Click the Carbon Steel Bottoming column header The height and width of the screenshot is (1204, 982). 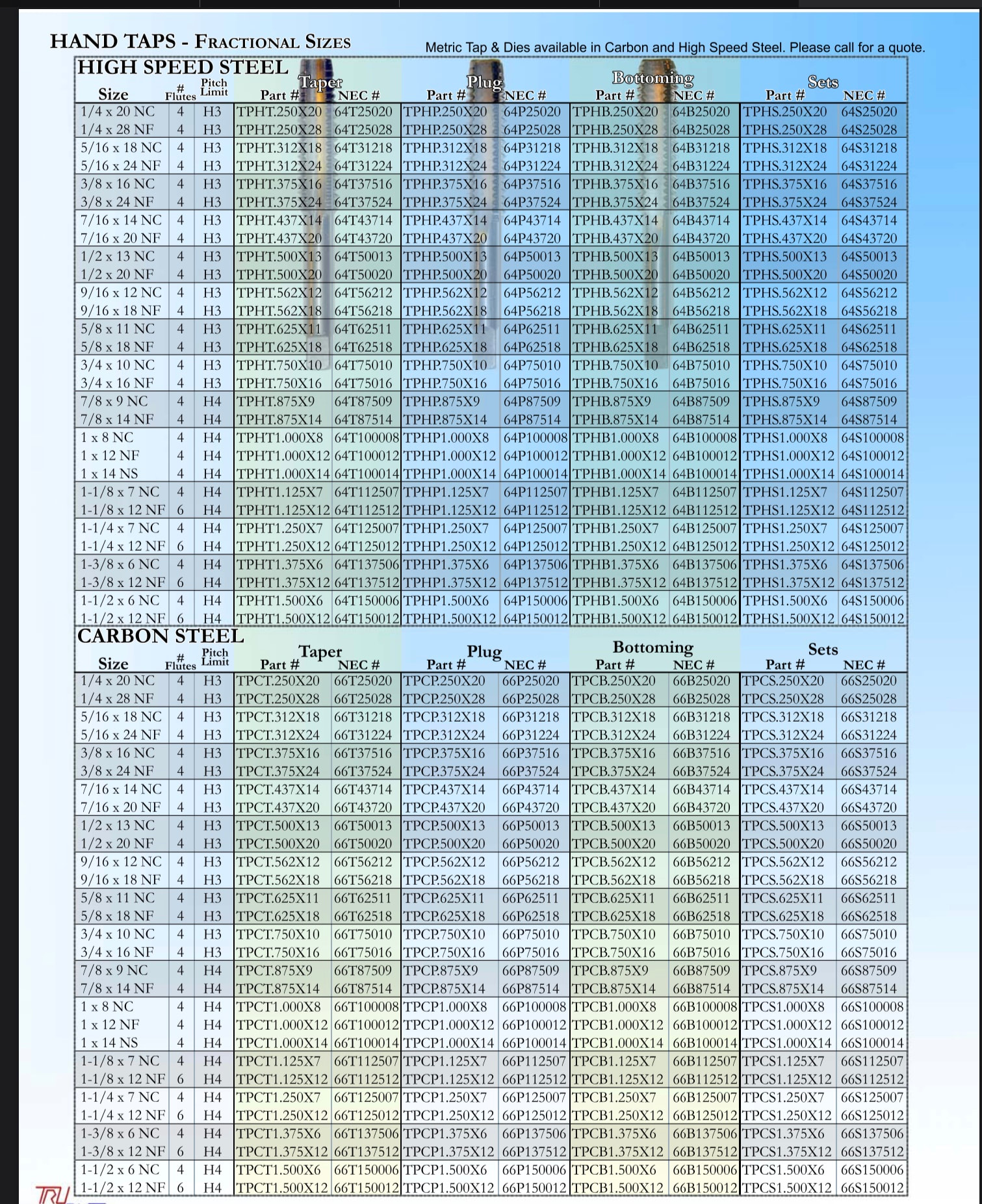(653, 648)
